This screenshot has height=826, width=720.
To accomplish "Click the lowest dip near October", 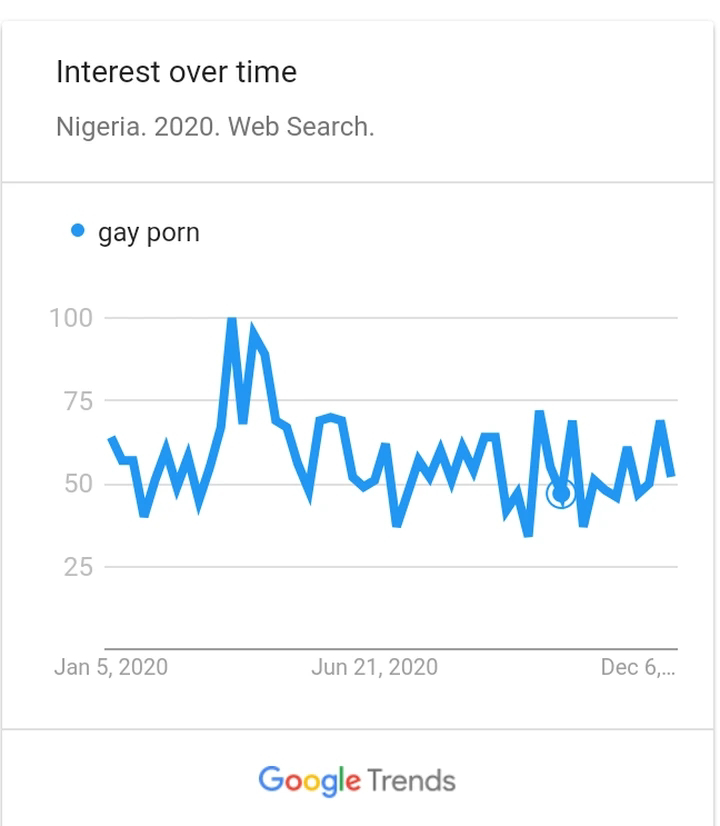I will tap(528, 535).
